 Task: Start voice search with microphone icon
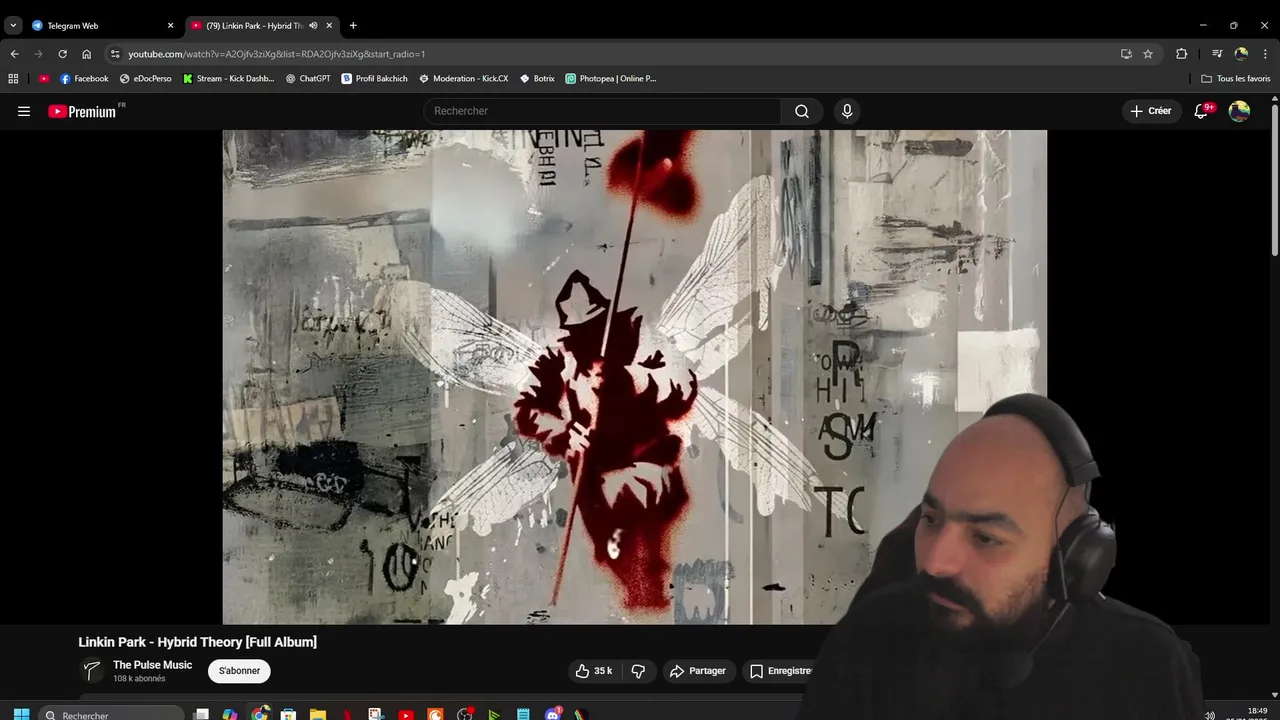(847, 111)
